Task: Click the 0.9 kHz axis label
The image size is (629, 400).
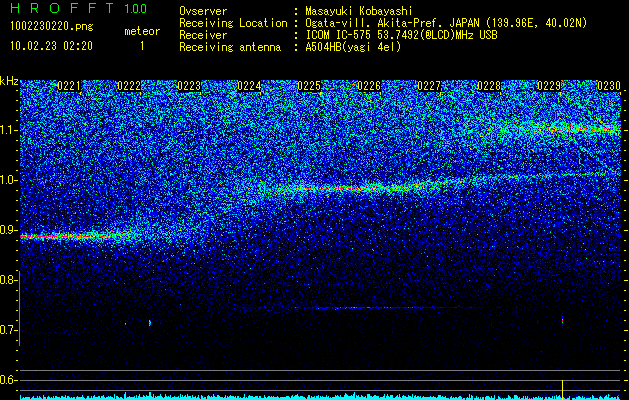Action: pyautogui.click(x=9, y=230)
